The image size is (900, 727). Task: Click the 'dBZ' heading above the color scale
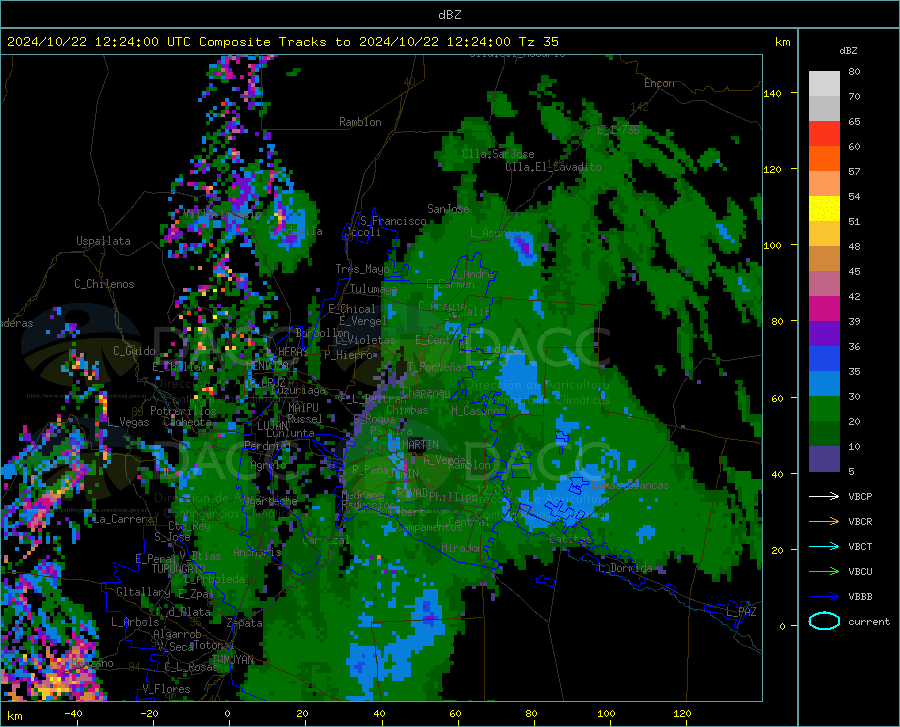tap(848, 50)
